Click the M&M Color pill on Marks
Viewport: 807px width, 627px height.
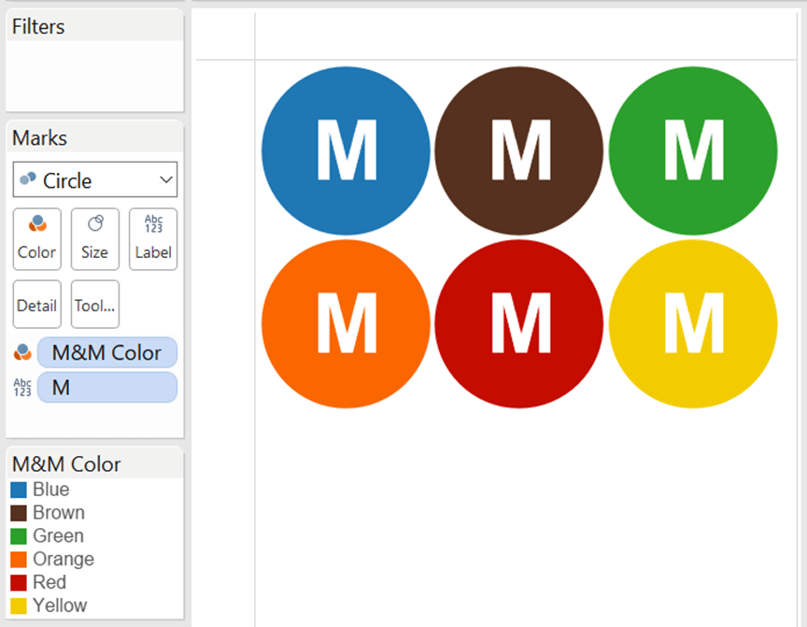[x=106, y=352]
